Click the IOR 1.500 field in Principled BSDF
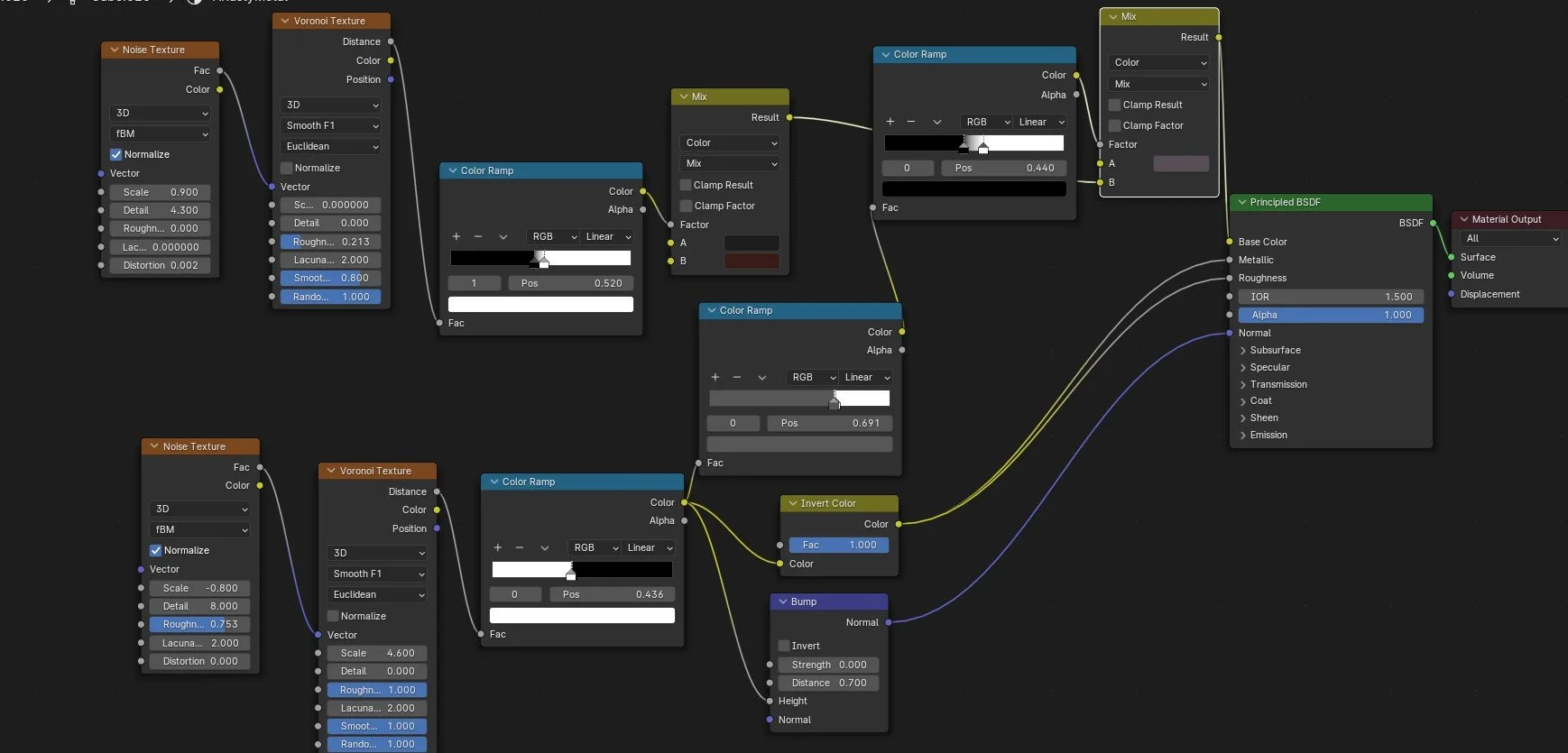The image size is (1568, 753). (1331, 297)
